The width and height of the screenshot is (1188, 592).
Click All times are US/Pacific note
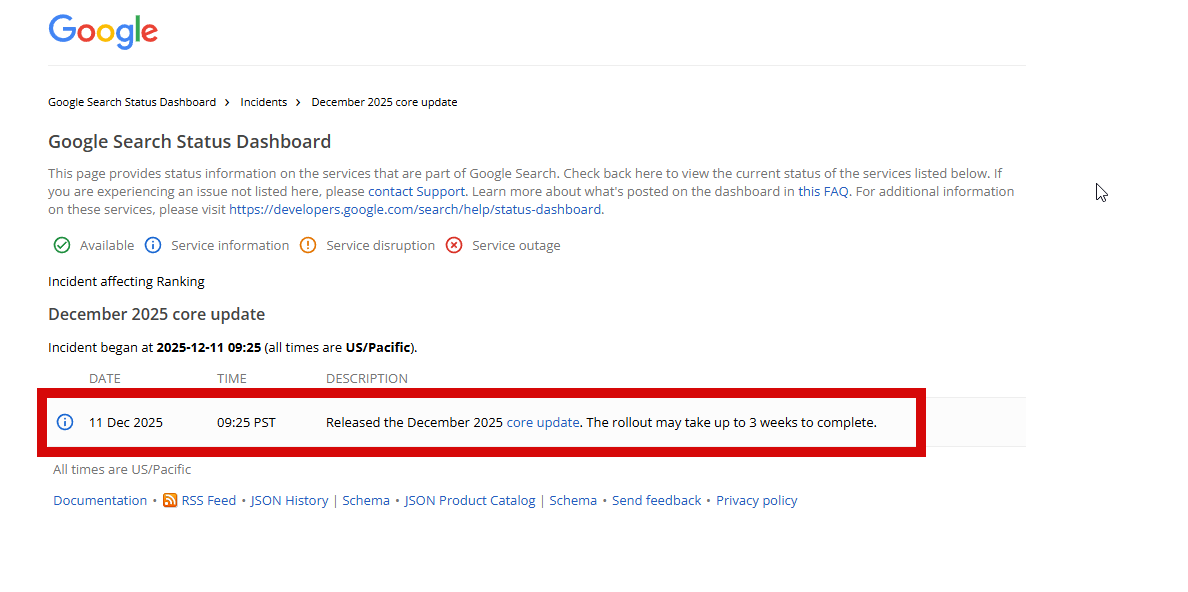click(122, 469)
